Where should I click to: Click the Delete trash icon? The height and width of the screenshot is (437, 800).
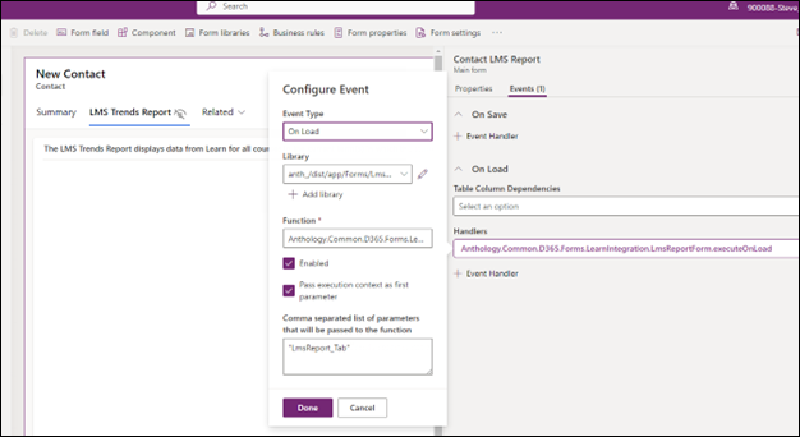pyautogui.click(x=14, y=33)
